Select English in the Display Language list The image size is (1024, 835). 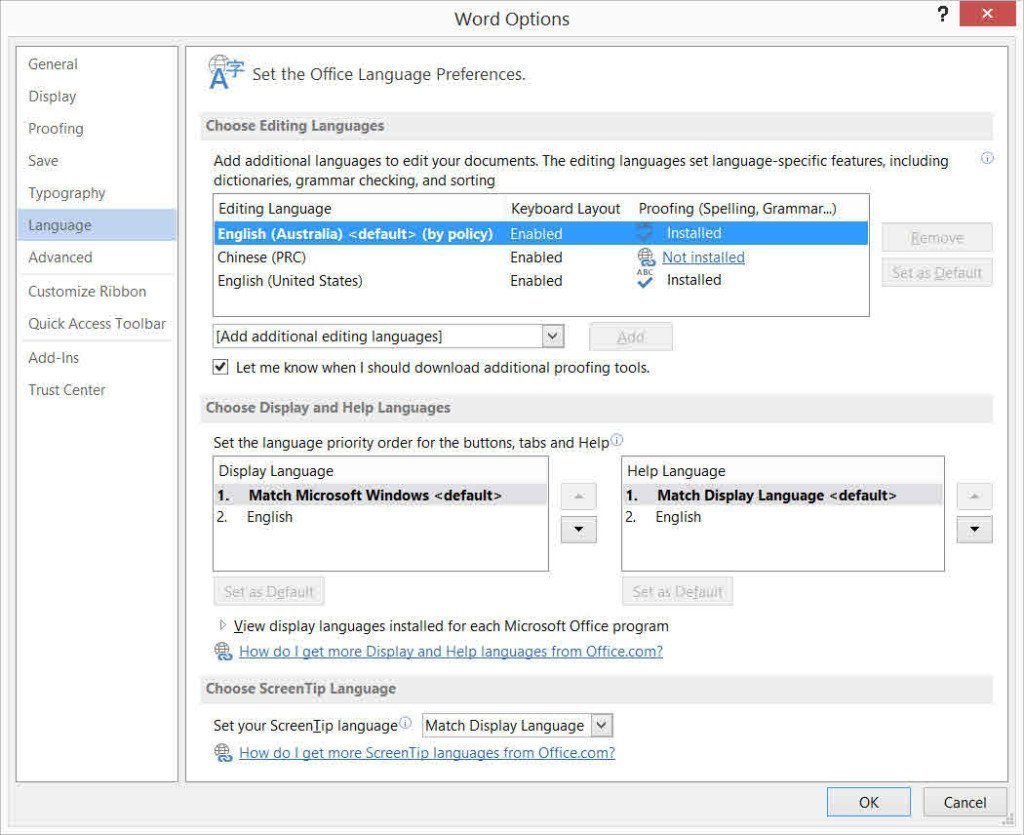tap(381, 516)
